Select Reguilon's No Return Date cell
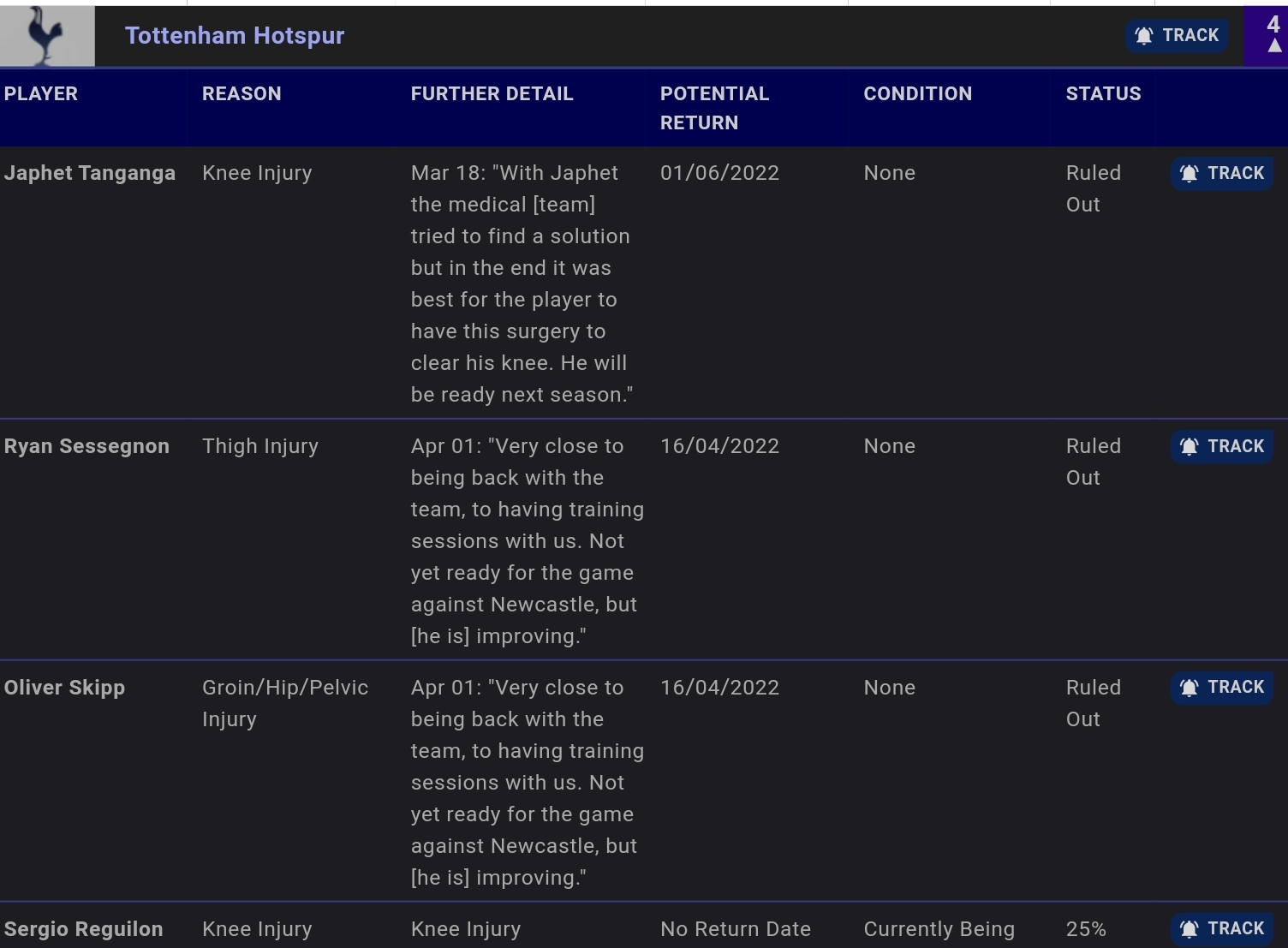 (735, 929)
